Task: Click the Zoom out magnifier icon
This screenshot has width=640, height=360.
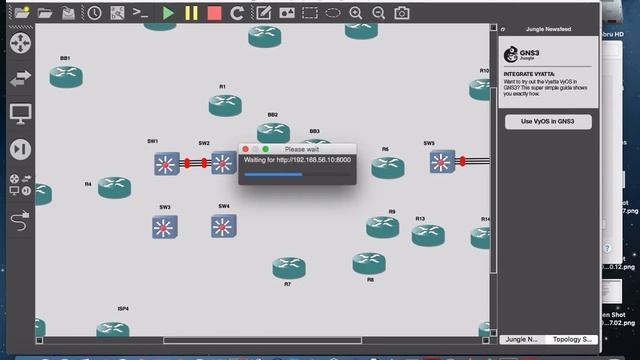Action: pos(378,13)
